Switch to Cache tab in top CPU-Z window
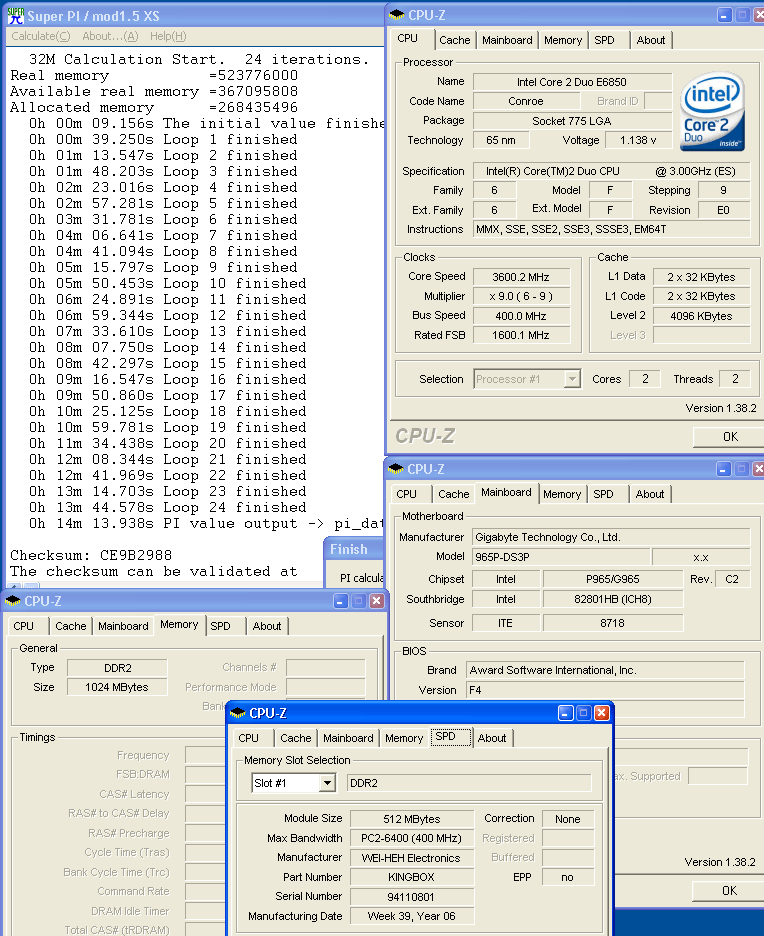Screen dimensions: 764x936 click(454, 40)
